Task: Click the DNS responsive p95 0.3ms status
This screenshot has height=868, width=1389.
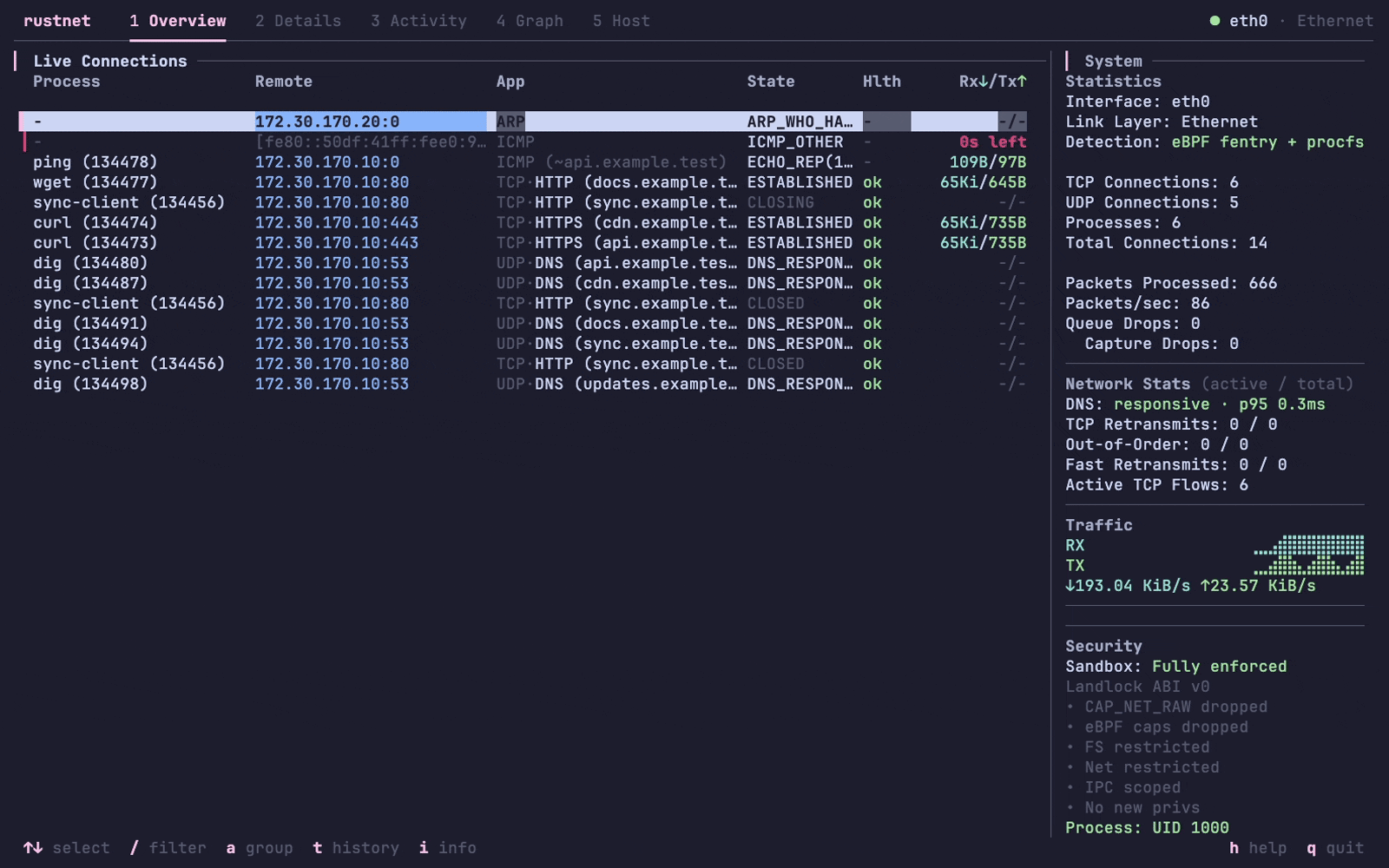Action: pos(1195,404)
